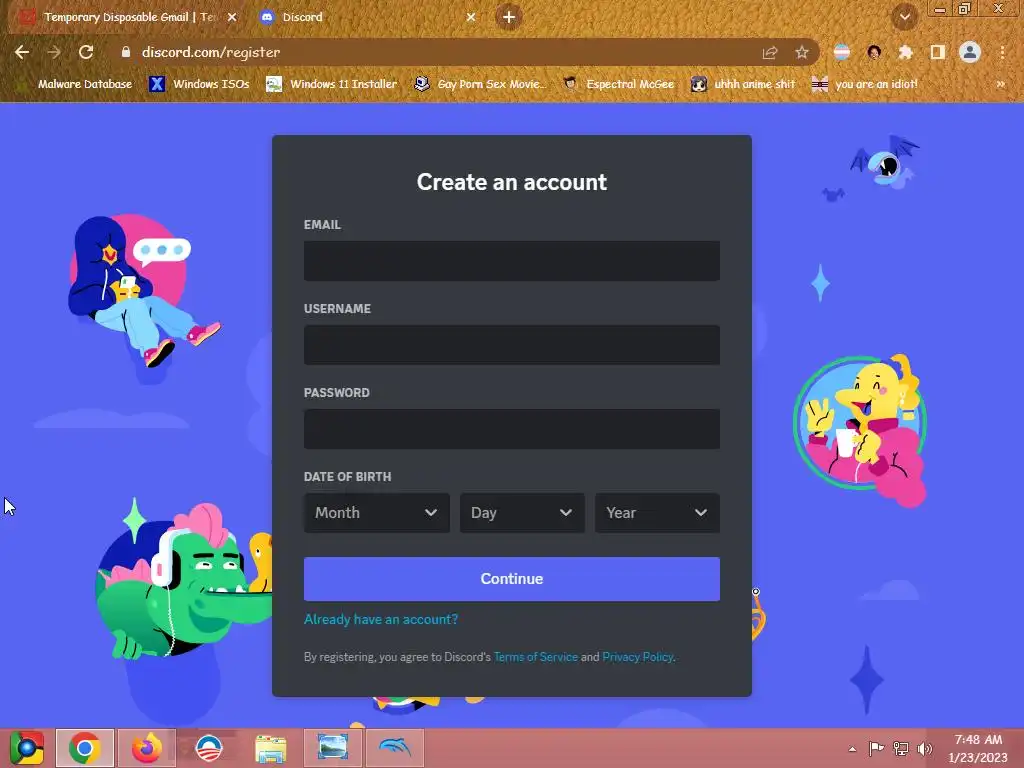Focus the EMAIL input field
1024x768 pixels.
pyautogui.click(x=512, y=261)
